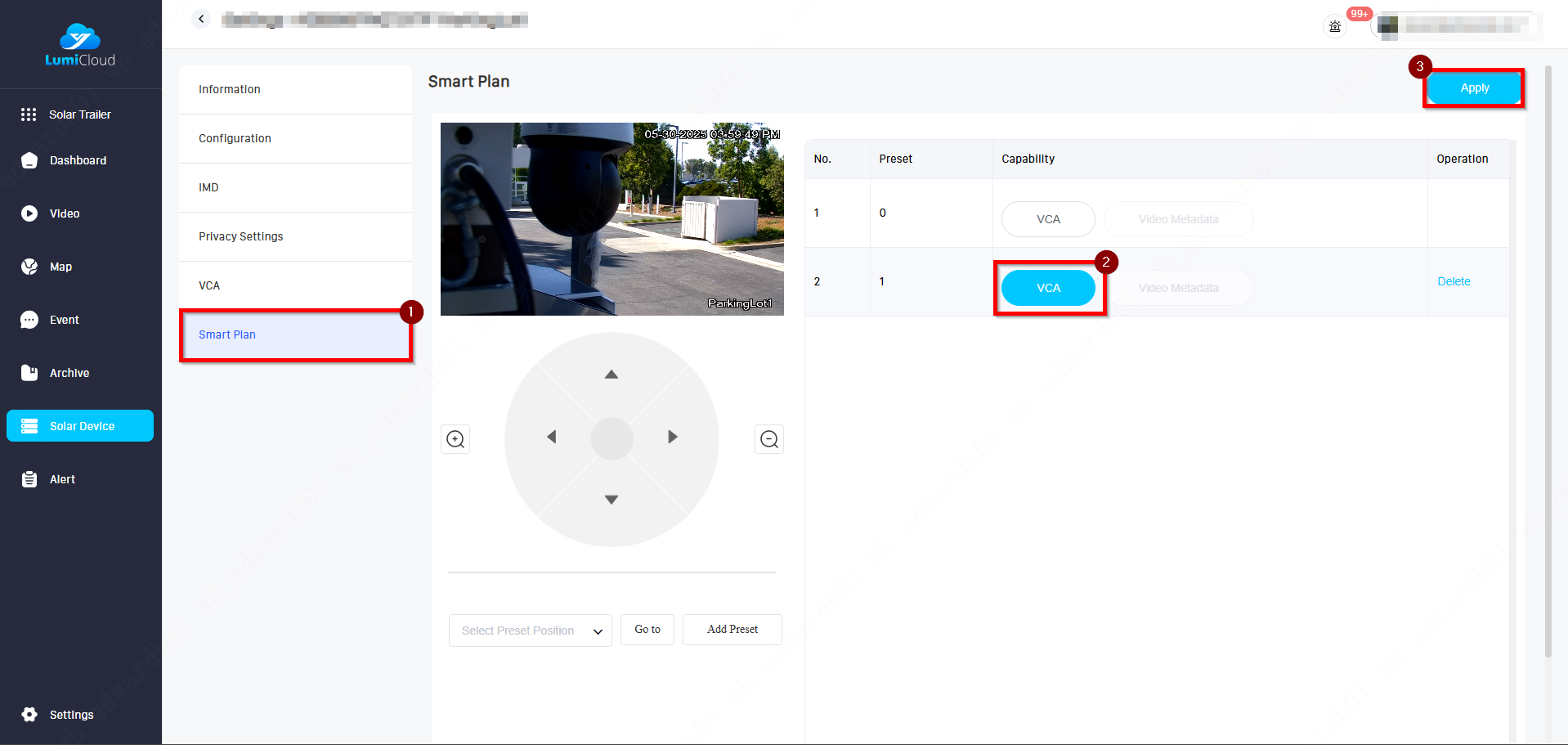Click the PTZ speed slider line
Viewport: 1568px width, 745px height.
pos(612,572)
